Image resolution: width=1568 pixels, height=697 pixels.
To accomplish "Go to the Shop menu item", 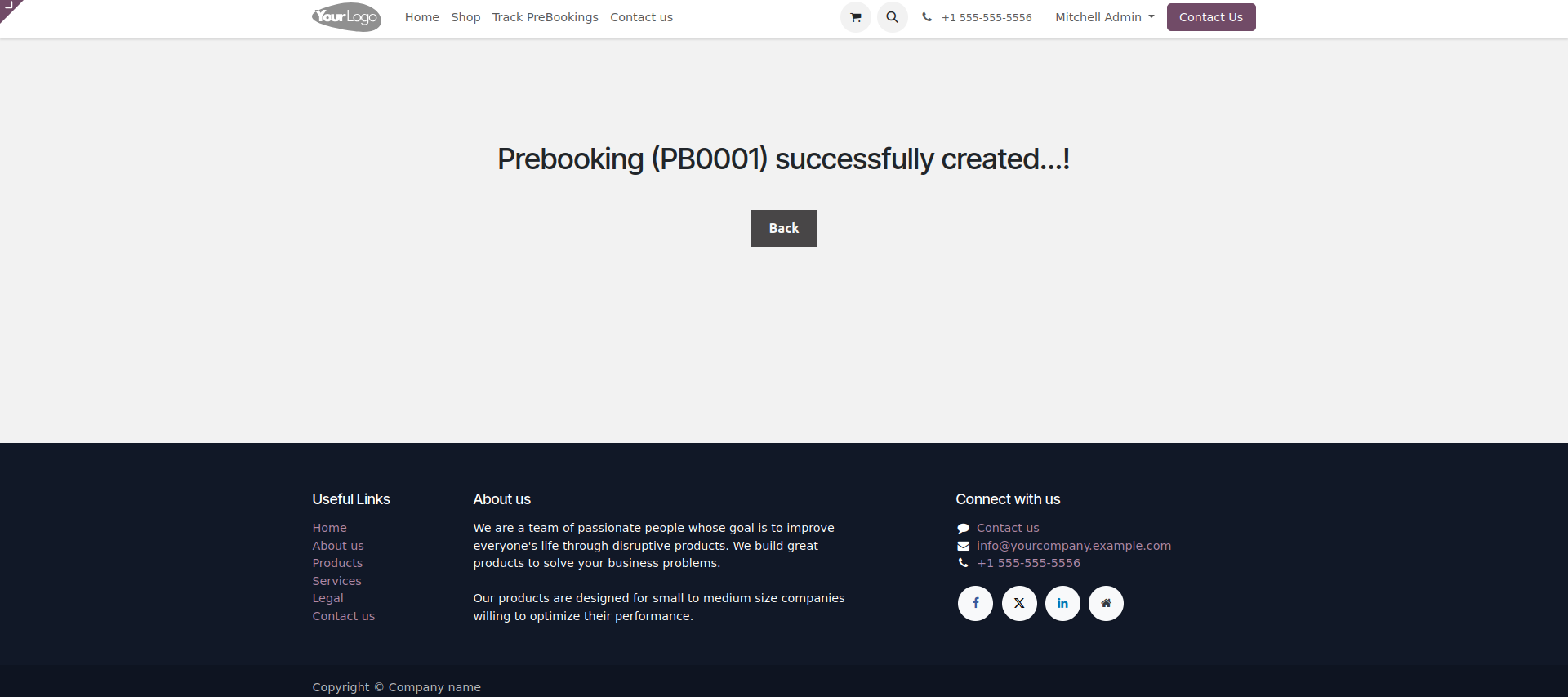I will 465,17.
